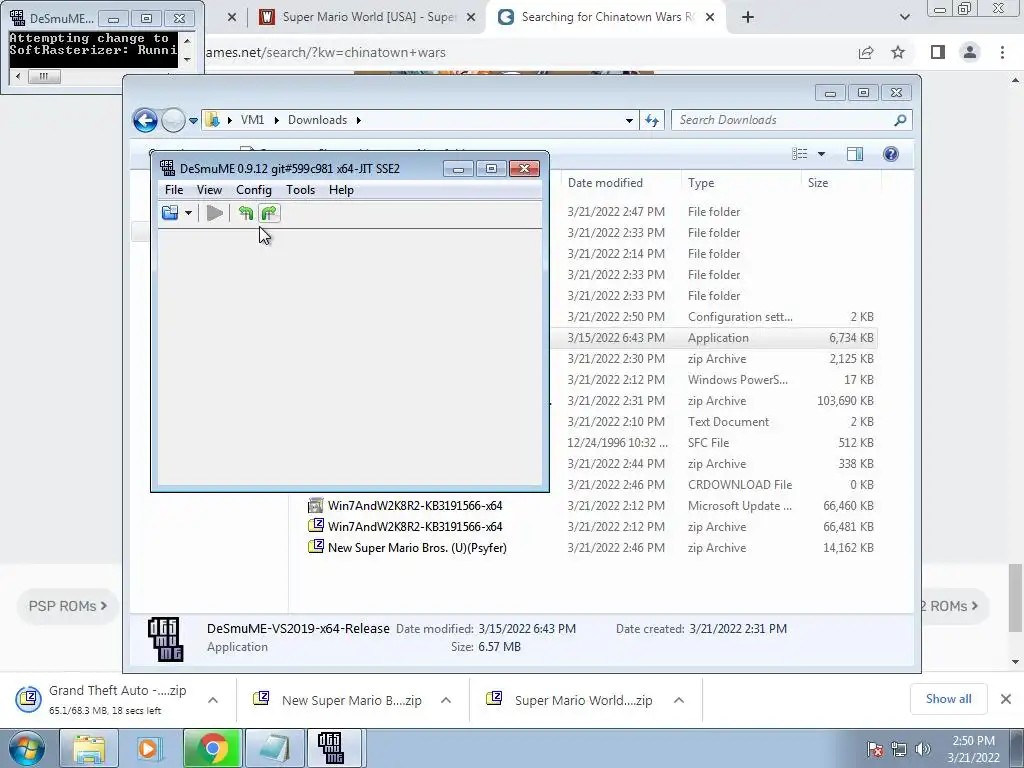Image resolution: width=1024 pixels, height=768 pixels.
Task: Share this page icon in Chrome address bar
Action: click(866, 53)
